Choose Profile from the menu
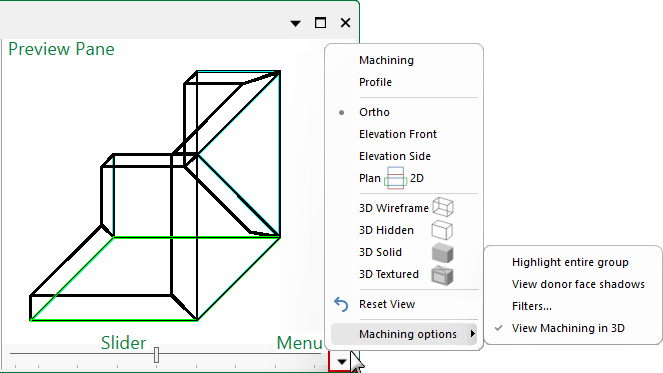Image resolution: width=663 pixels, height=373 pixels. coord(375,82)
